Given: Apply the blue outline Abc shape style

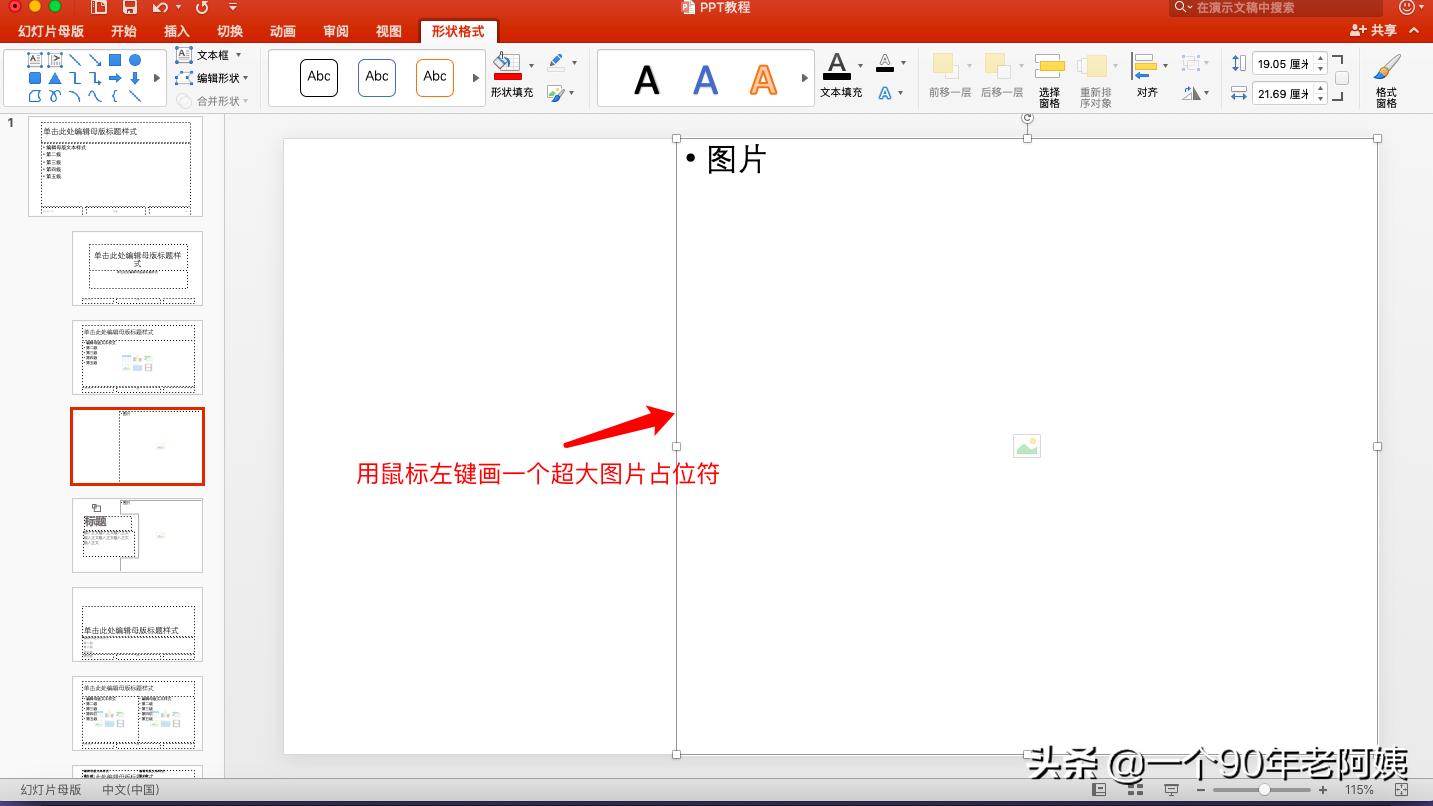Looking at the screenshot, I should (x=377, y=77).
